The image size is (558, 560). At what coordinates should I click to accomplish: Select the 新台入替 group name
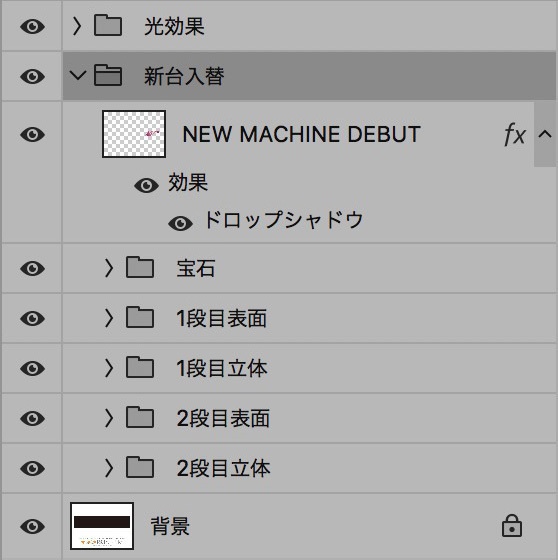point(184,76)
